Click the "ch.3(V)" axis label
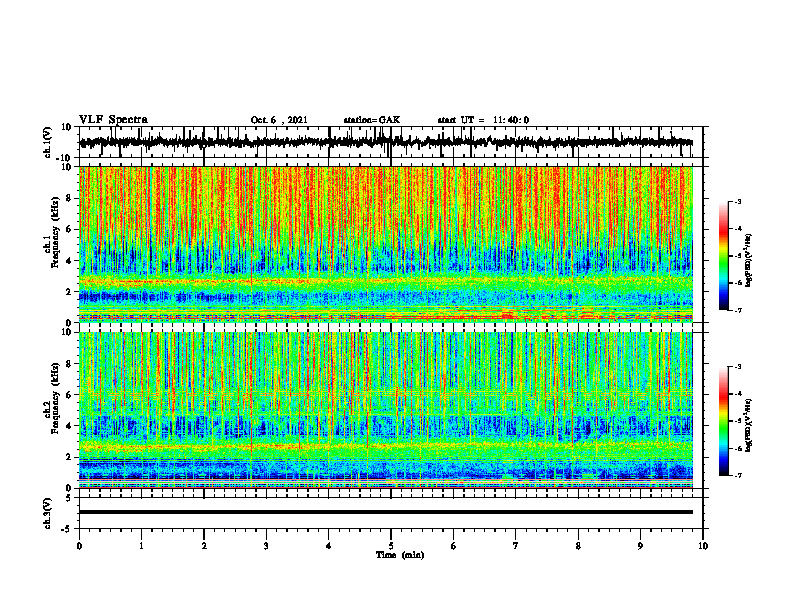Screen dimensions: 792x612 (x=48, y=514)
